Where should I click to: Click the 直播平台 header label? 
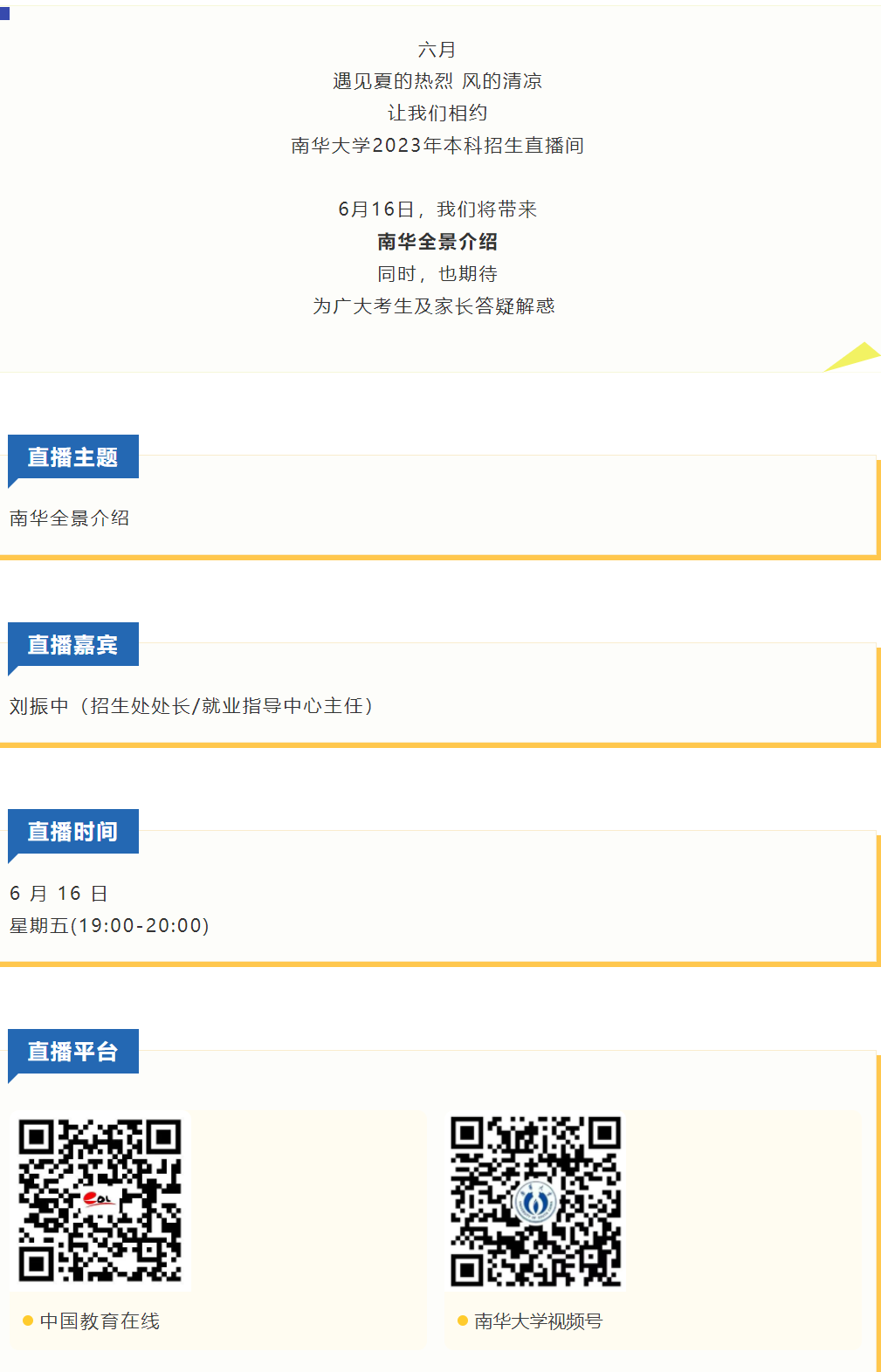click(x=73, y=1052)
